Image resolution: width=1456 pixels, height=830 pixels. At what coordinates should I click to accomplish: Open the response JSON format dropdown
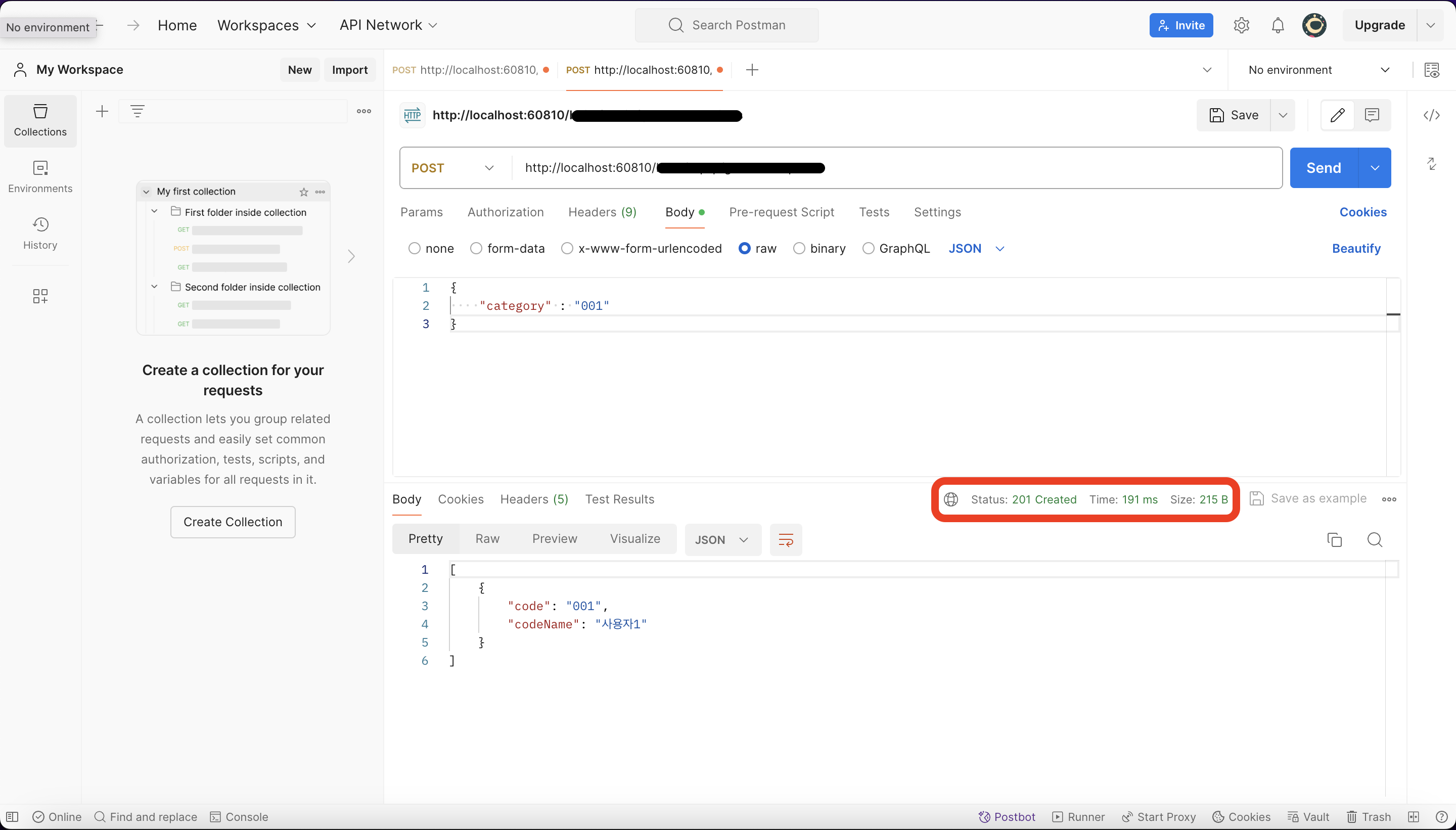(721, 540)
